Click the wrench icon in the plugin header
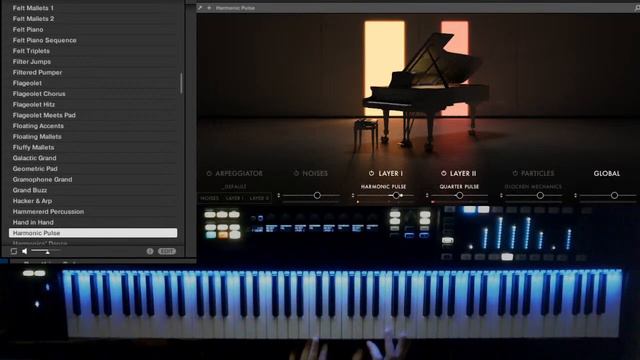 200,8
